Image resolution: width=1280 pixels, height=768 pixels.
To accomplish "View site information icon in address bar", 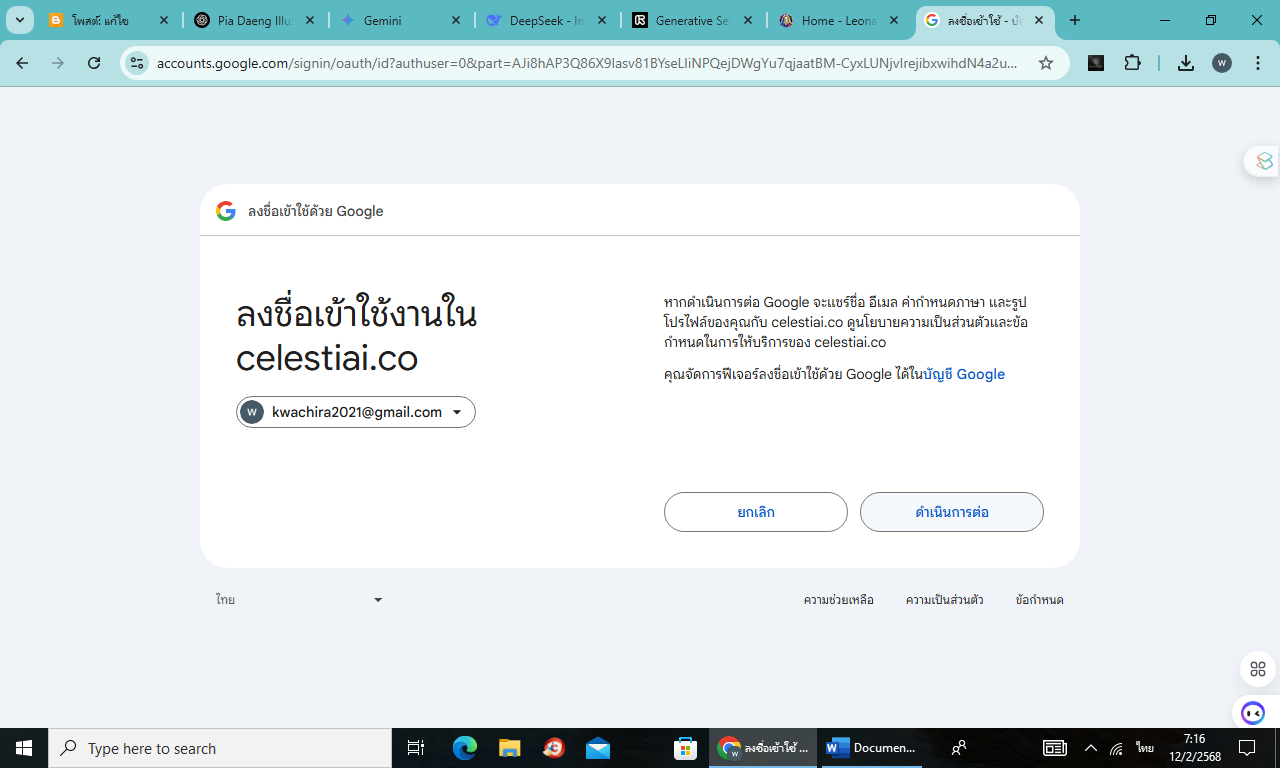I will coord(137,63).
